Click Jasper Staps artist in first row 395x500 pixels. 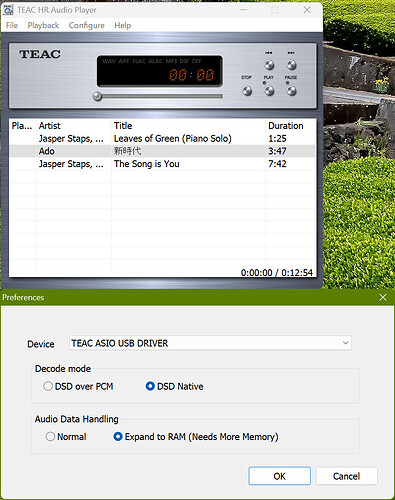tap(71, 138)
